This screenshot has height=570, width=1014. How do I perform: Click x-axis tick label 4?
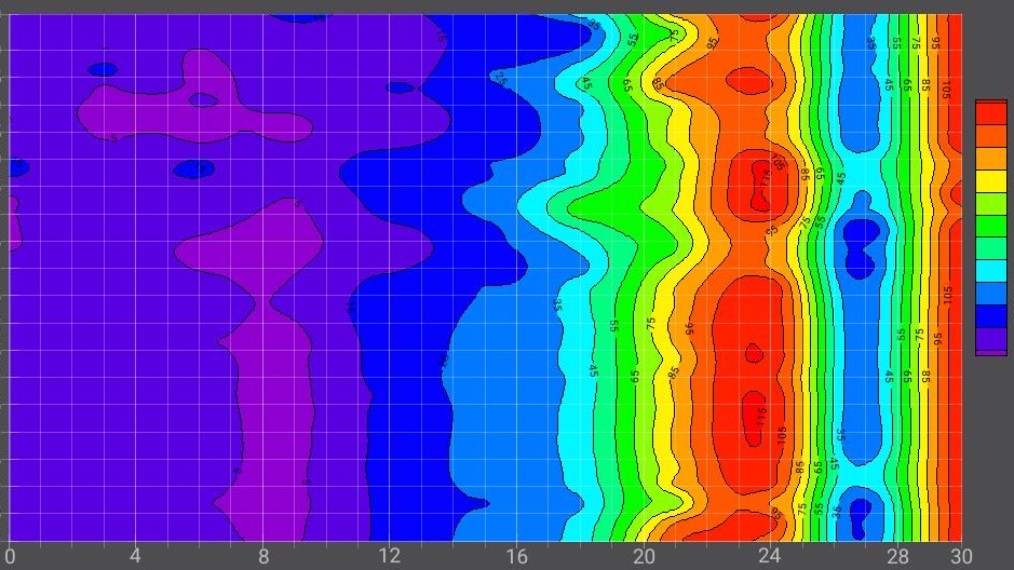[x=135, y=556]
